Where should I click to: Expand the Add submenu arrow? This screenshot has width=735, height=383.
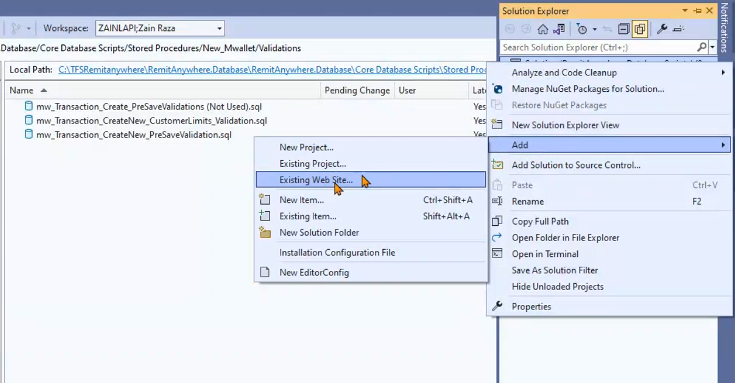[723, 145]
